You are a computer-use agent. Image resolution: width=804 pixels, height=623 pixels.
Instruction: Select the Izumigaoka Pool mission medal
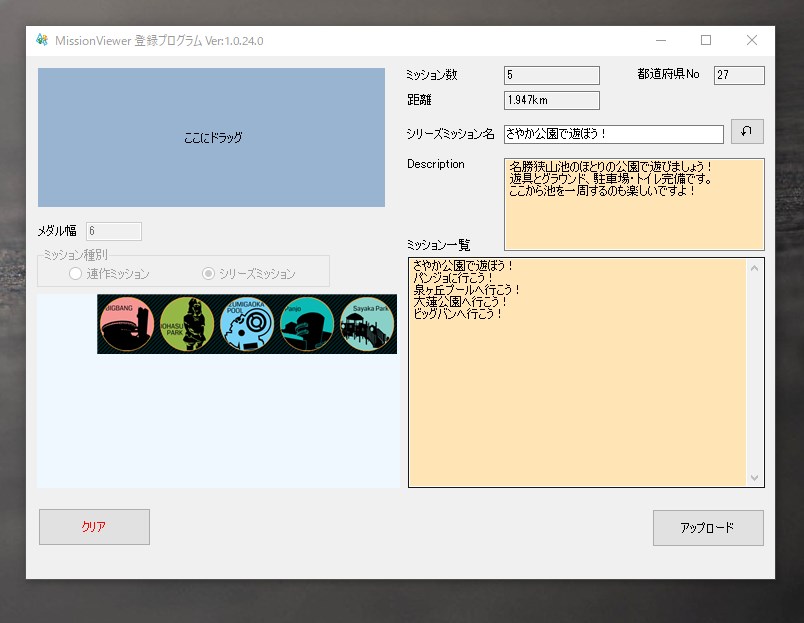(247, 324)
